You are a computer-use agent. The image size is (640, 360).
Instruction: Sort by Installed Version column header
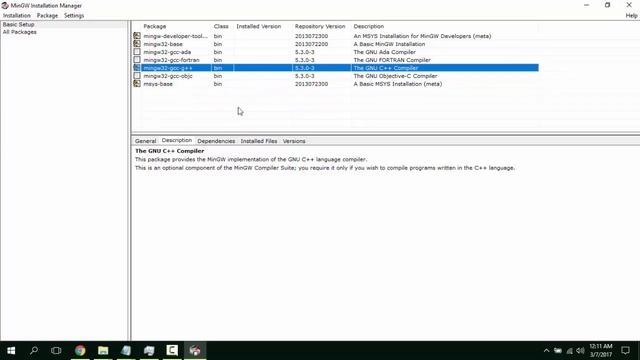click(x=258, y=26)
